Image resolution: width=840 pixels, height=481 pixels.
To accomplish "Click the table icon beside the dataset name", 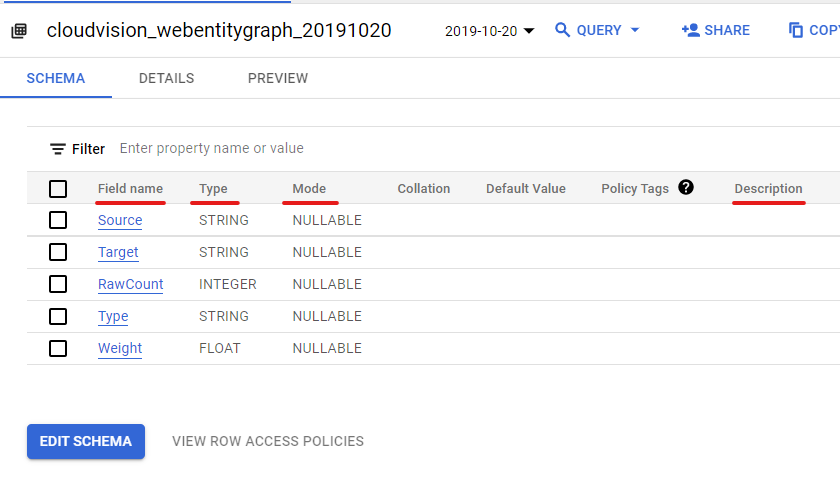I will (18, 31).
